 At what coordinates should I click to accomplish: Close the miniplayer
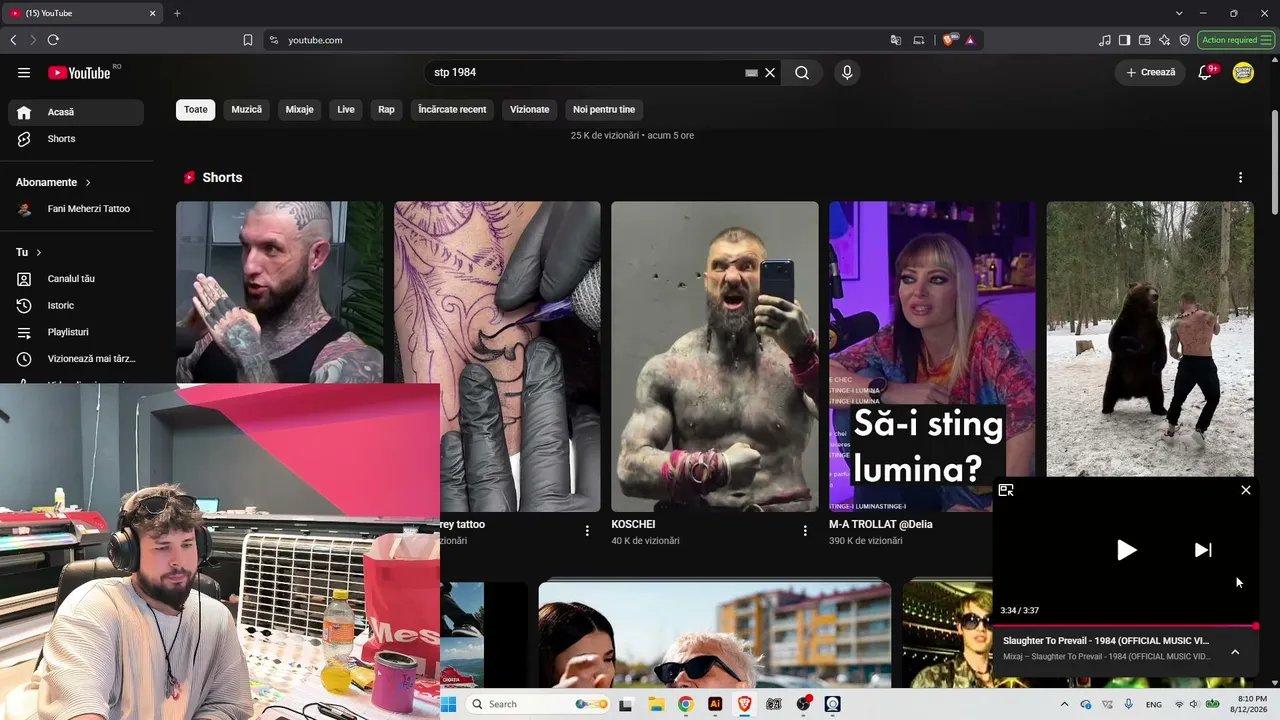tap(1246, 490)
